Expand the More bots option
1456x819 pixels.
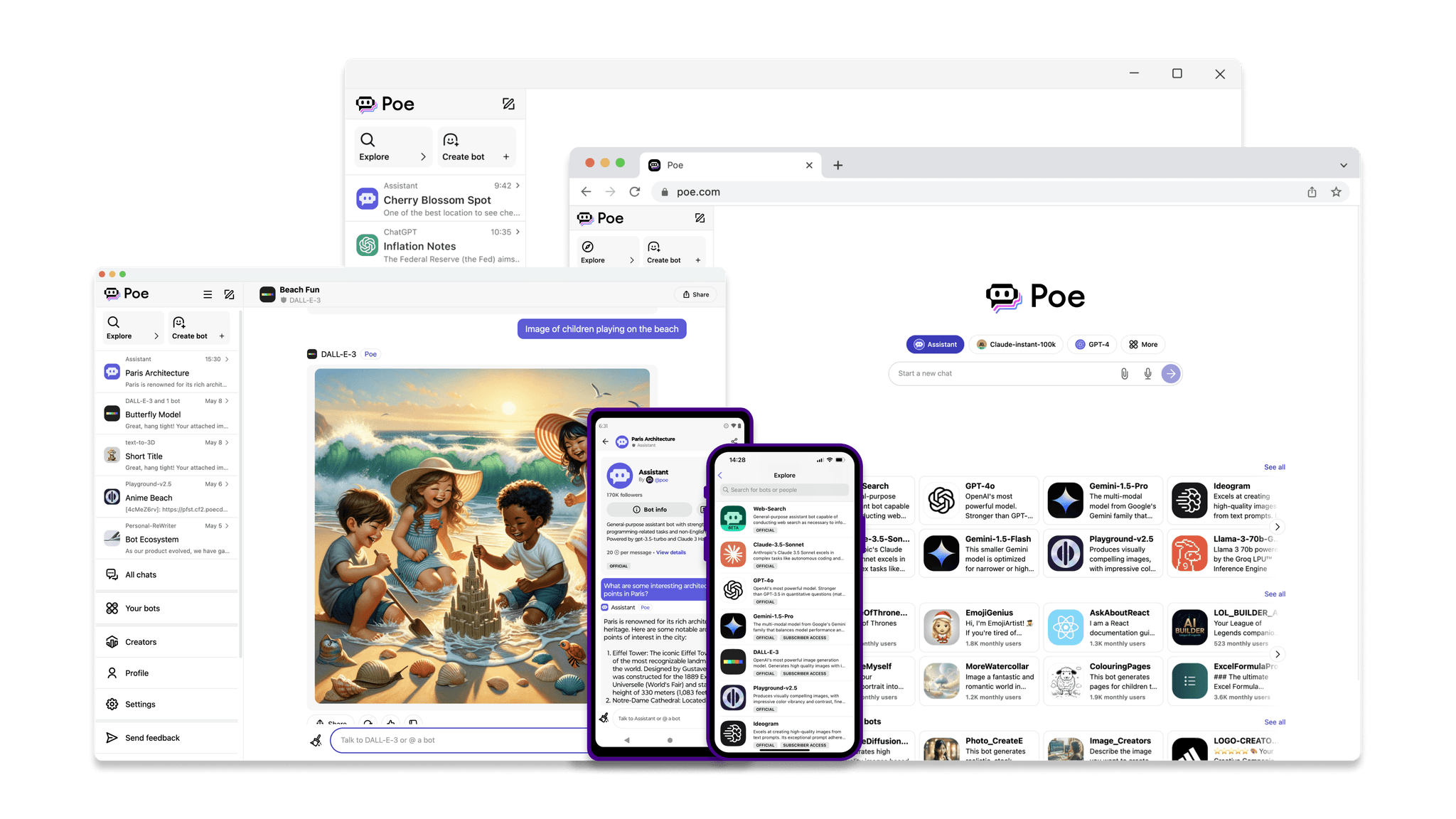pos(1143,344)
